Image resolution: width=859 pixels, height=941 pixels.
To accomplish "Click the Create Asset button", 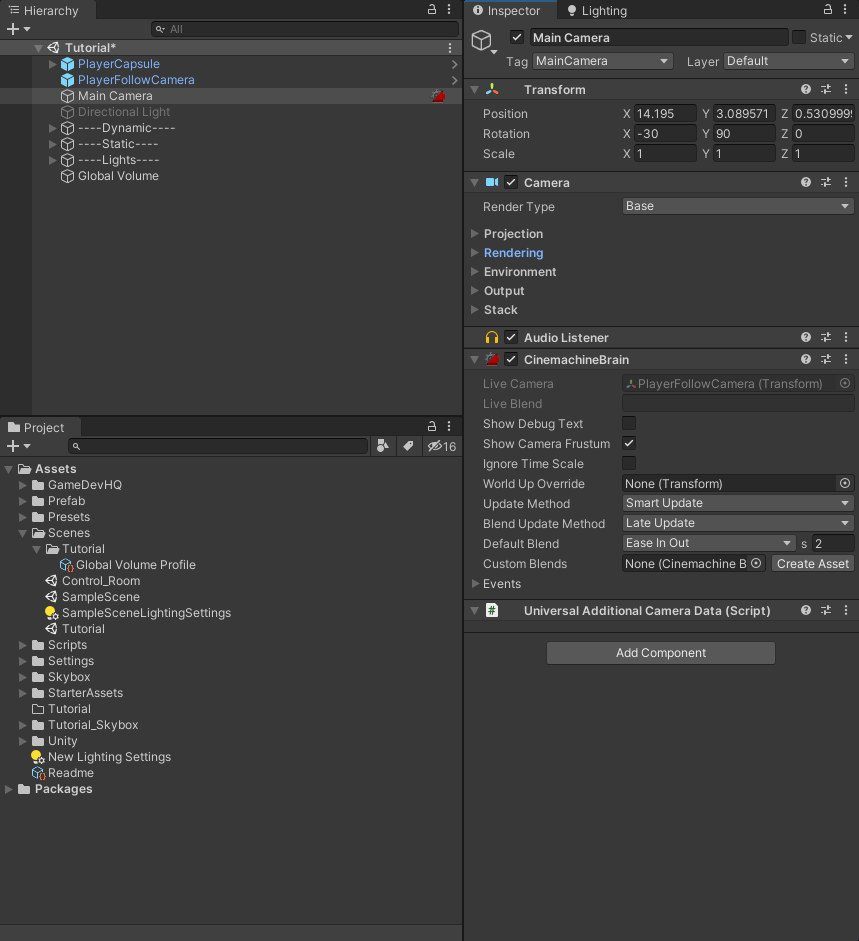I will pyautogui.click(x=812, y=563).
